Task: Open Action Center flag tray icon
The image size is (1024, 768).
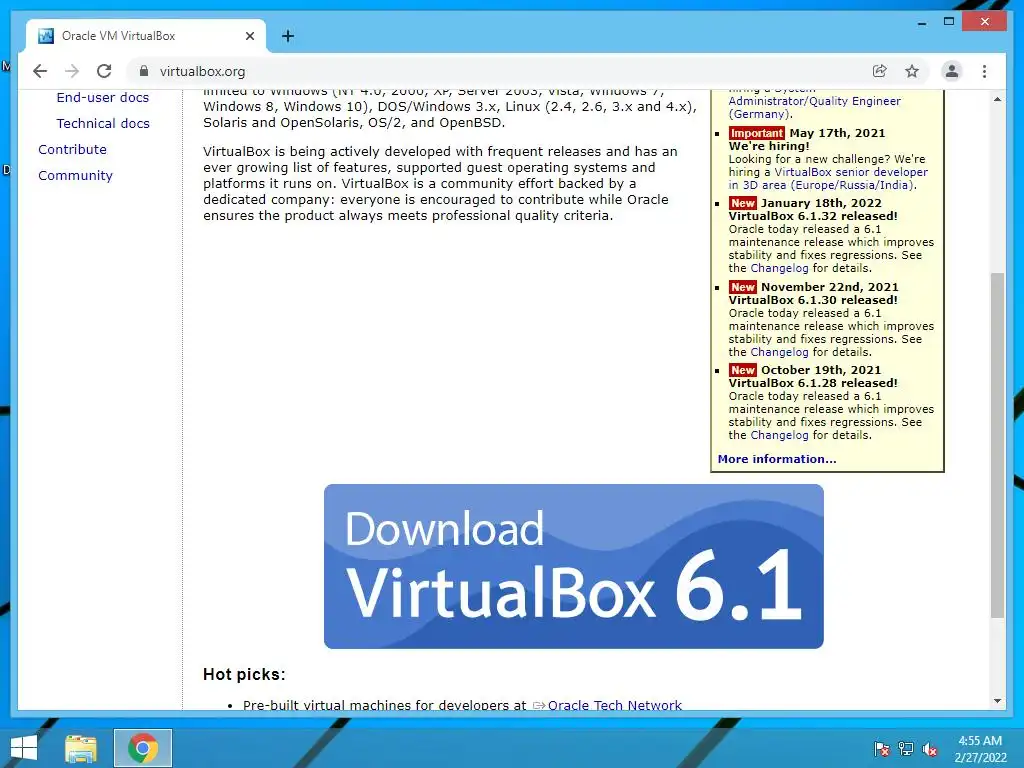Action: point(881,749)
